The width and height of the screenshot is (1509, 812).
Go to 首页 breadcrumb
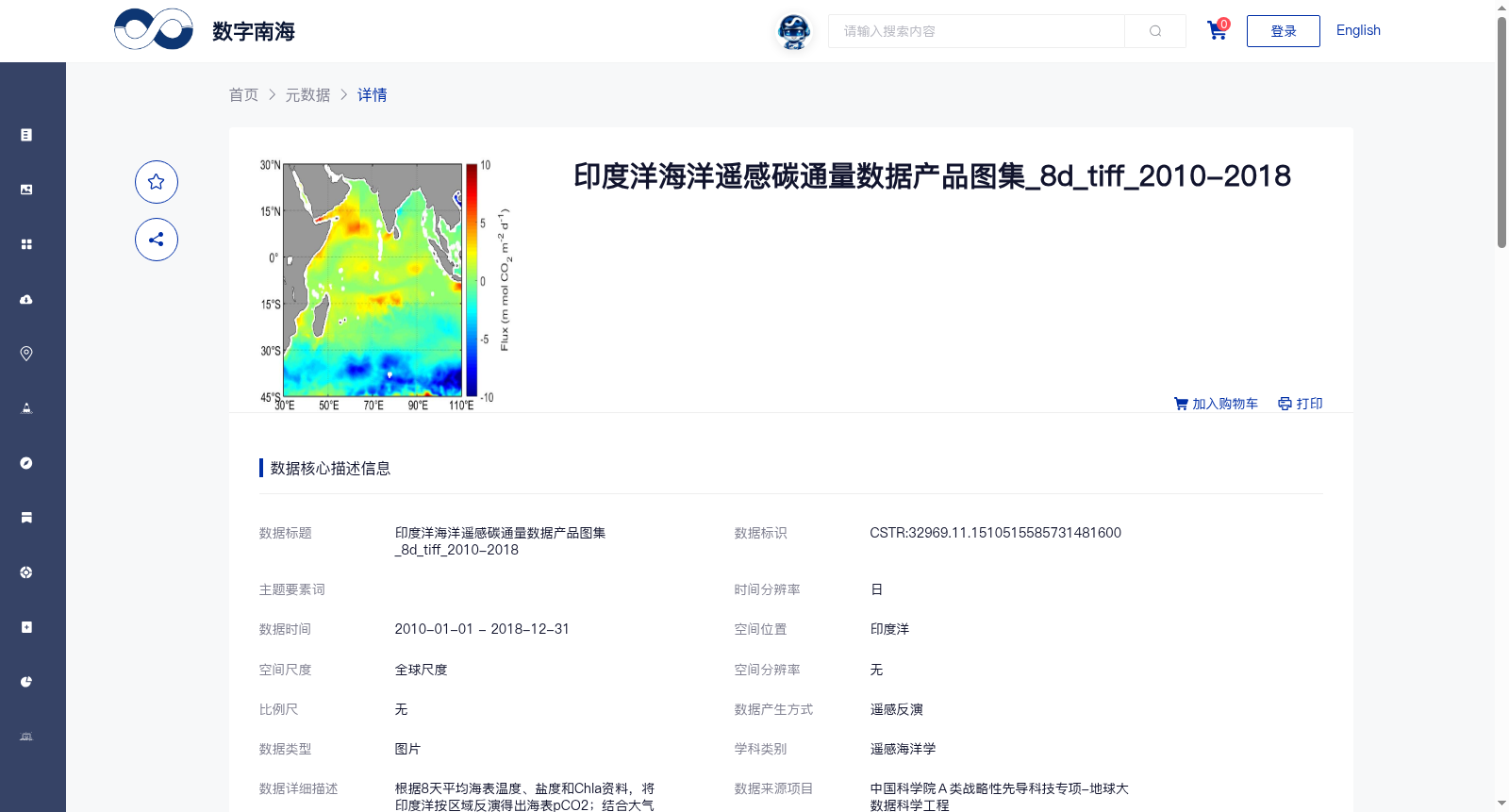click(x=243, y=95)
